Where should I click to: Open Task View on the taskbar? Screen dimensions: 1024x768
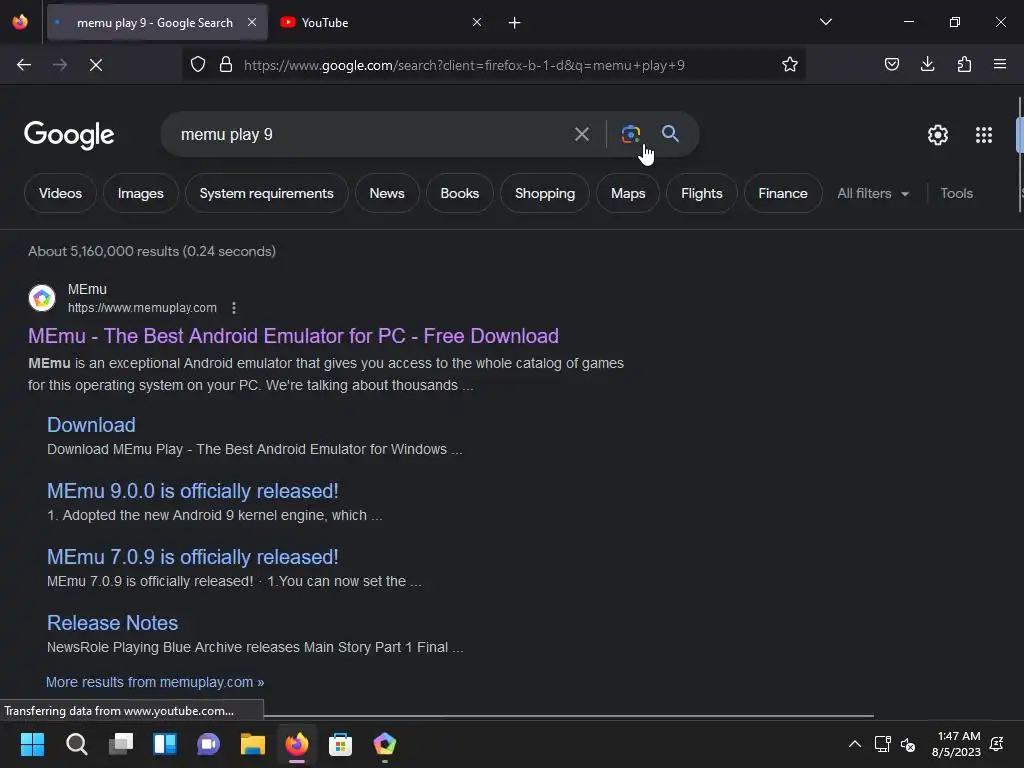(x=121, y=744)
